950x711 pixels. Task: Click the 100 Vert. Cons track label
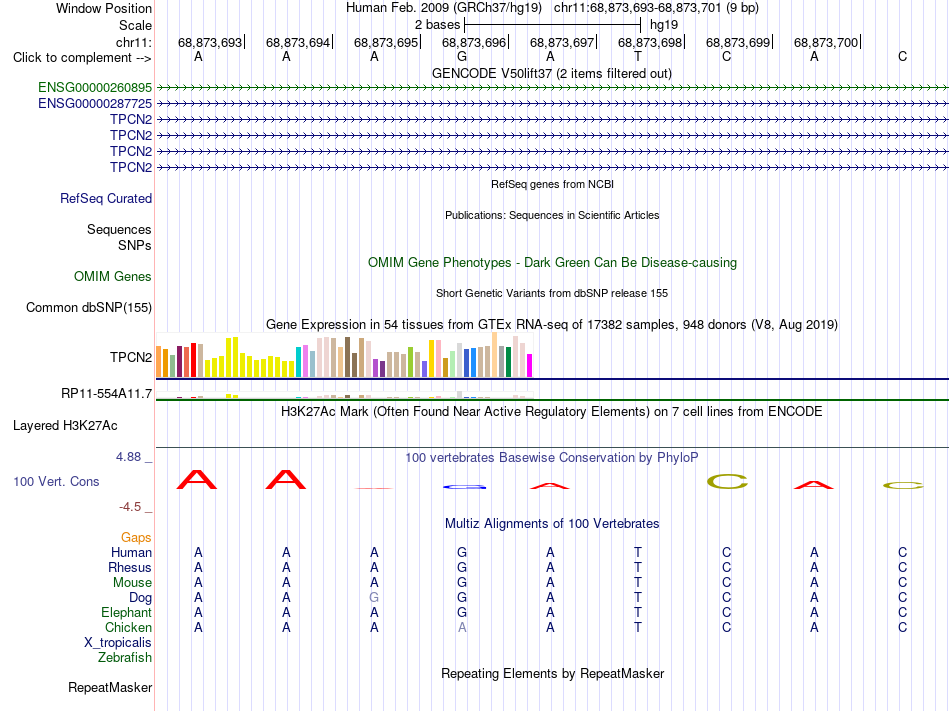(56, 481)
